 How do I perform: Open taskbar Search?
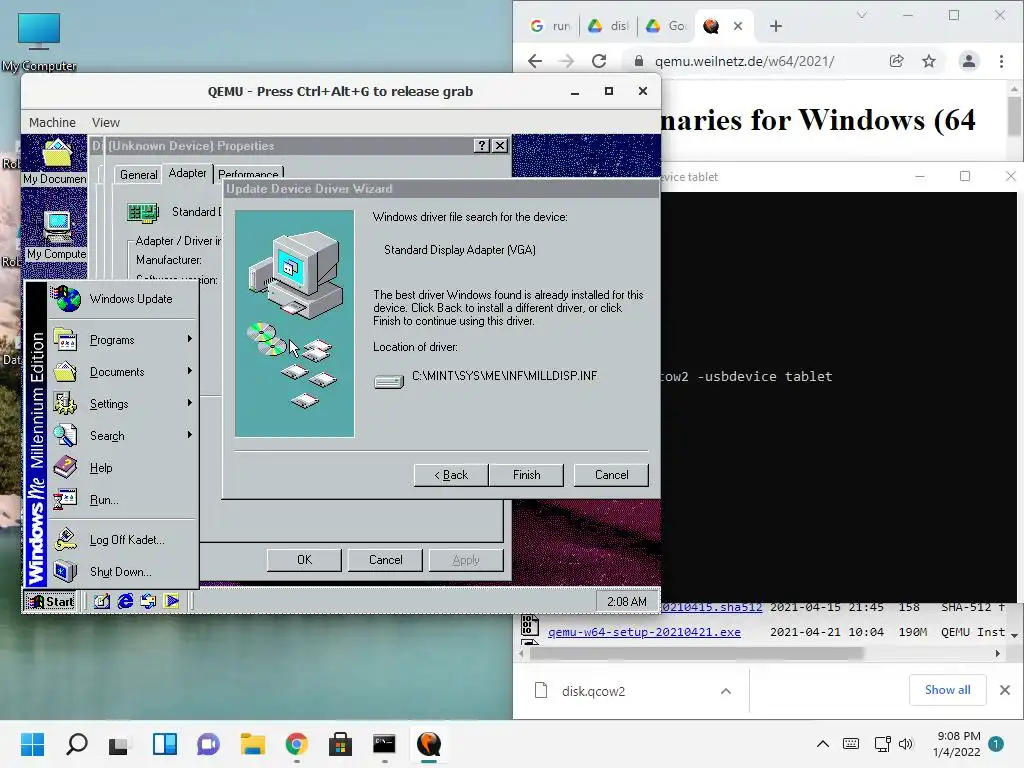pyautogui.click(x=76, y=744)
